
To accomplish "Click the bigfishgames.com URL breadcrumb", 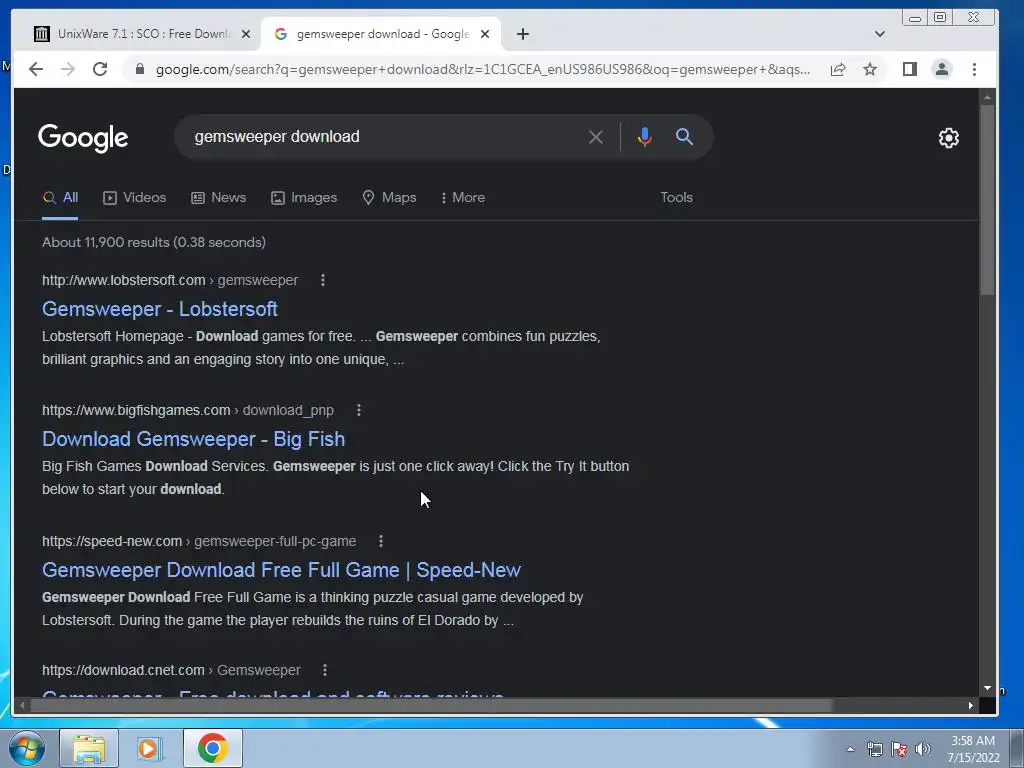I will (x=188, y=410).
